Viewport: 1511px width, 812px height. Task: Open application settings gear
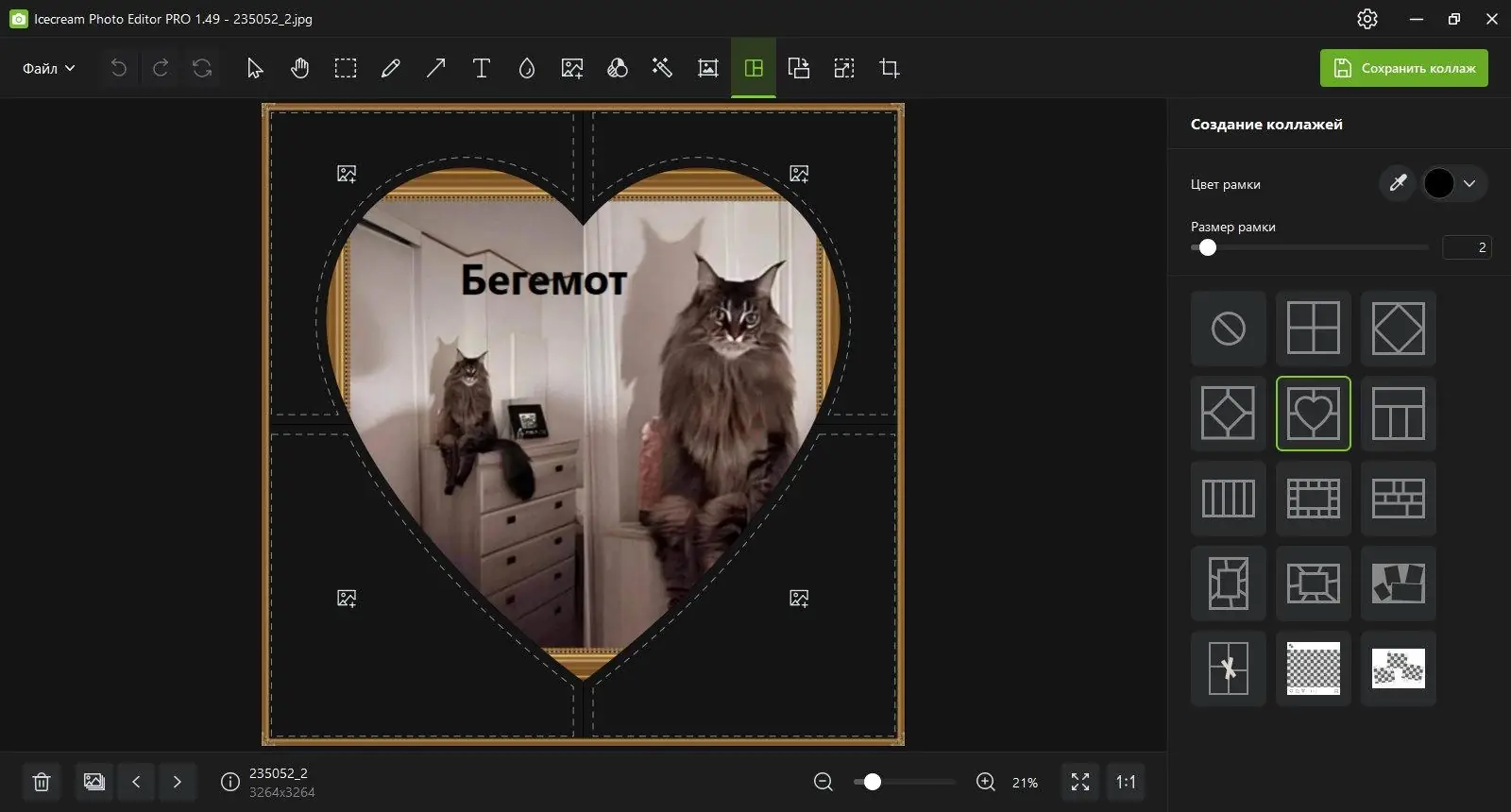pyautogui.click(x=1367, y=19)
